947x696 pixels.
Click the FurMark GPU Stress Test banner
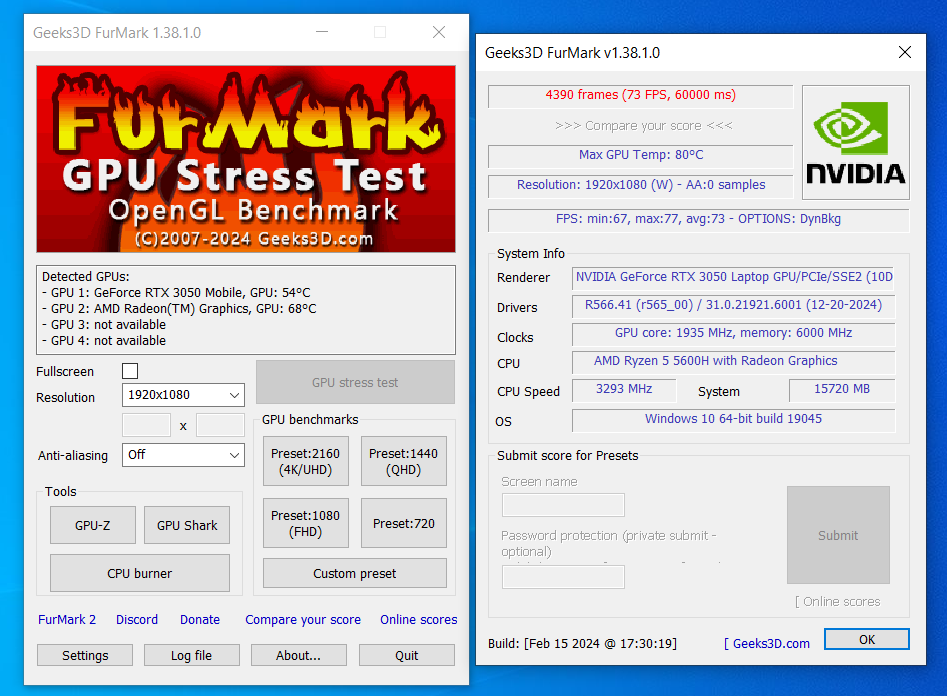click(246, 159)
